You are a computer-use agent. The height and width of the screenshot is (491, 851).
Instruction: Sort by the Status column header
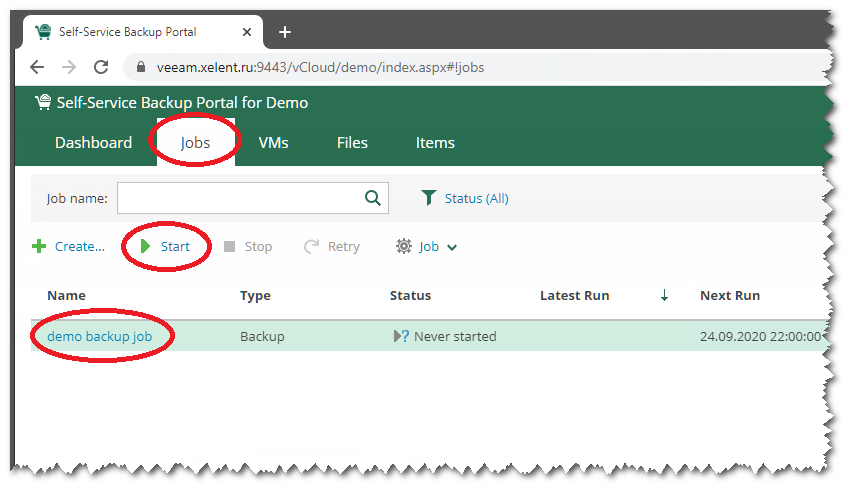pyautogui.click(x=410, y=296)
